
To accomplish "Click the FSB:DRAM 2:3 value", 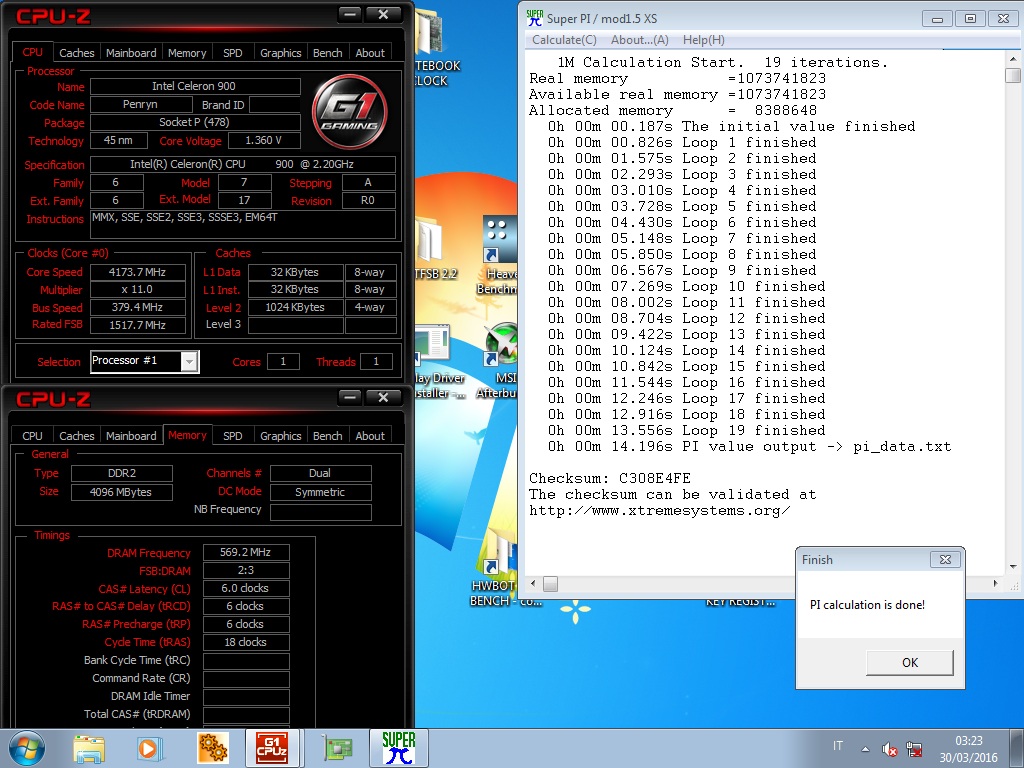I will 246,570.
